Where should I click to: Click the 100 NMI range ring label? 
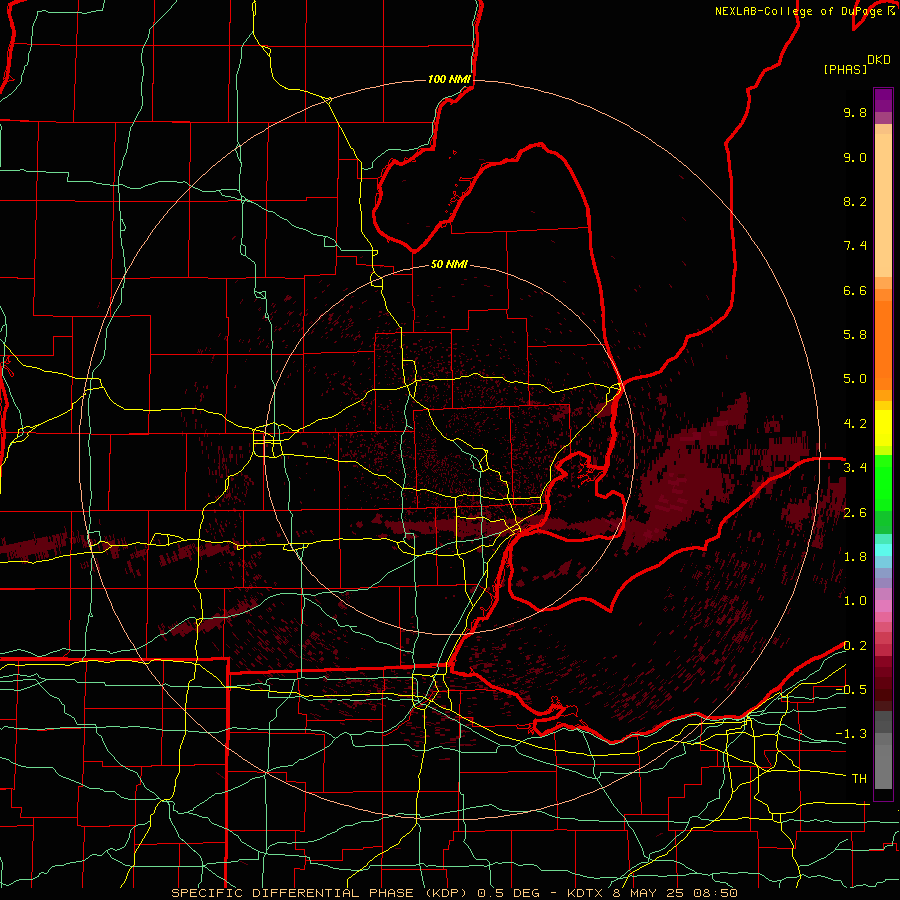tap(449, 79)
